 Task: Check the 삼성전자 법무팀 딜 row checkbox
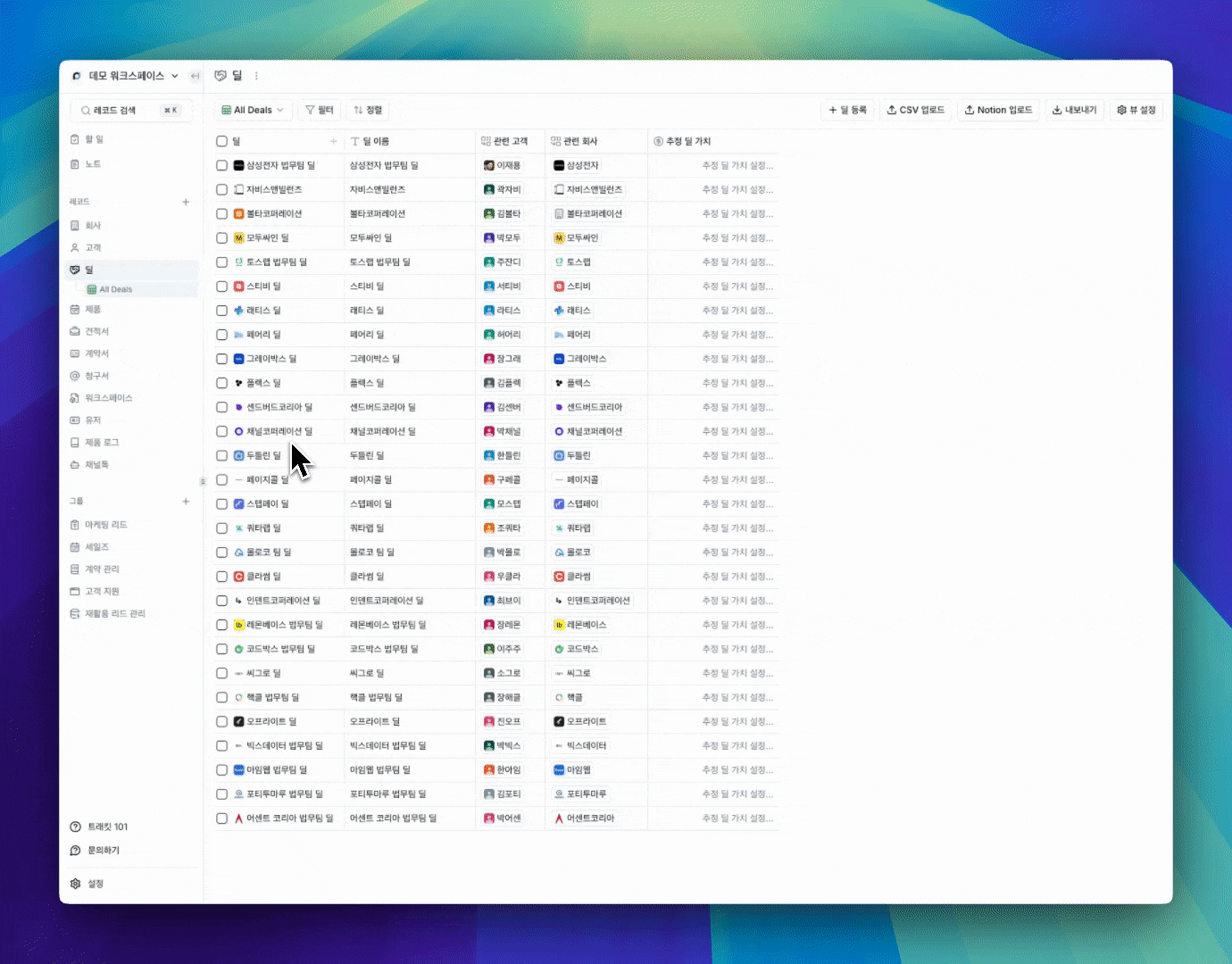pyautogui.click(x=222, y=165)
